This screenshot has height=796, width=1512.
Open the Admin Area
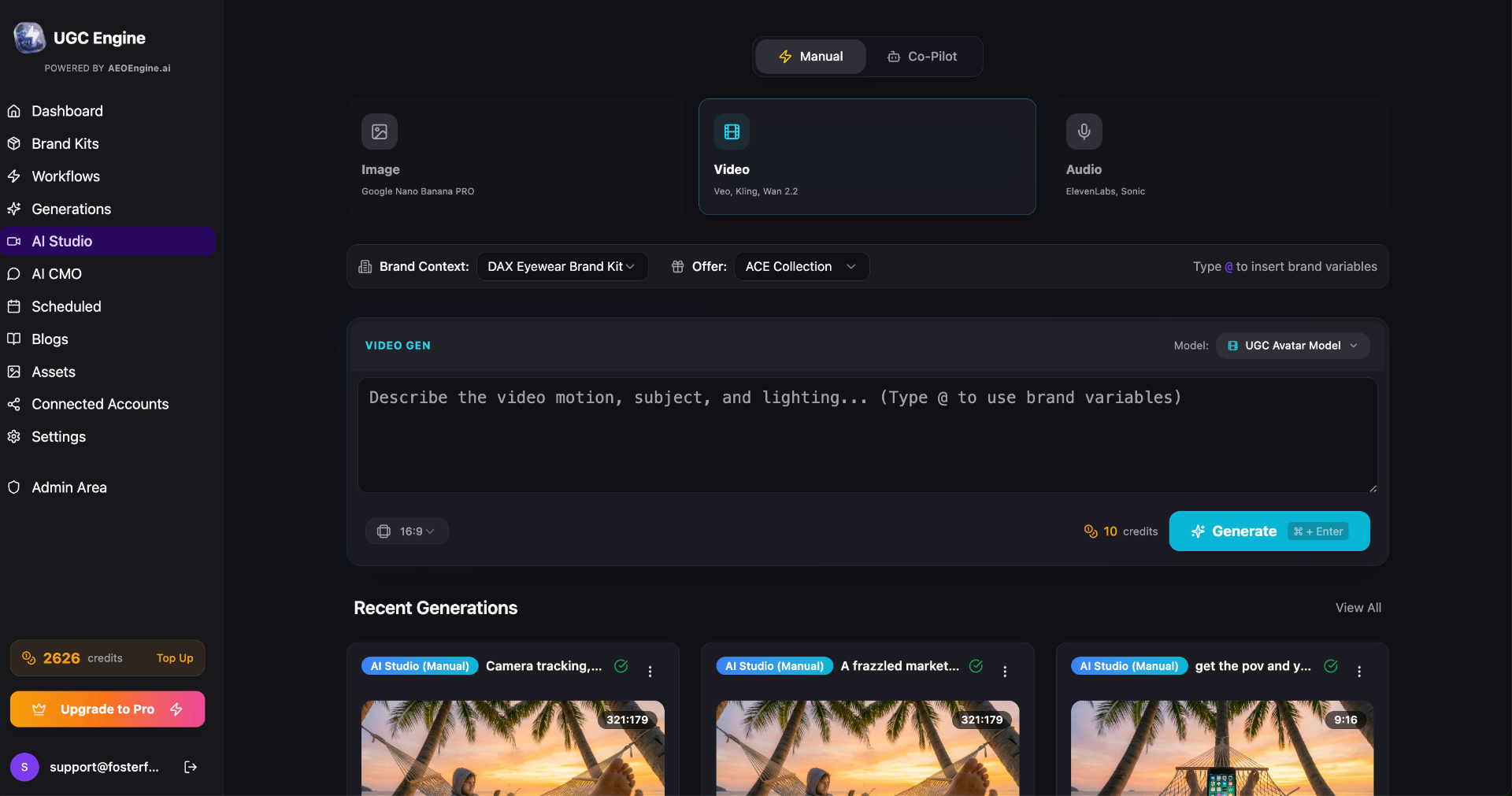click(69, 487)
